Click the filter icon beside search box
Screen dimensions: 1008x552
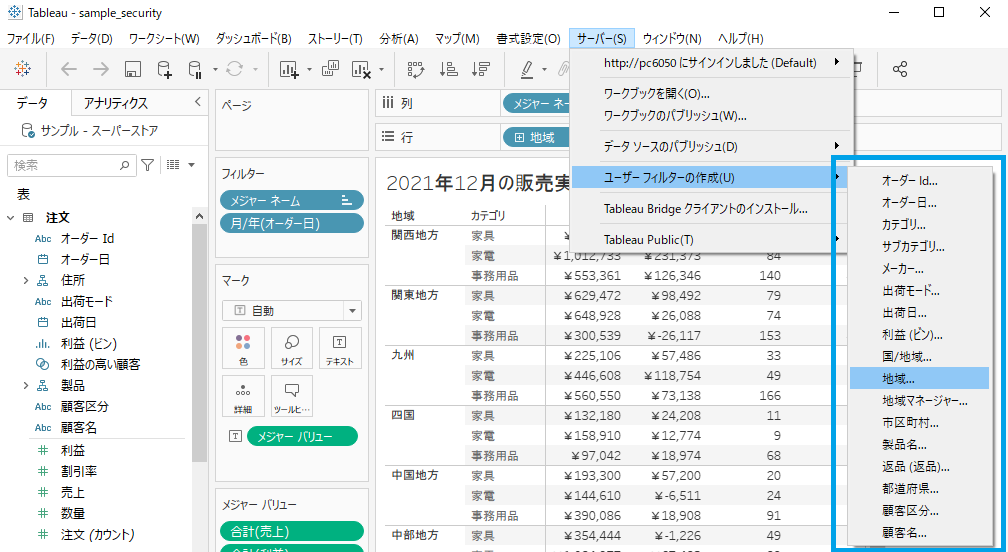tap(148, 165)
